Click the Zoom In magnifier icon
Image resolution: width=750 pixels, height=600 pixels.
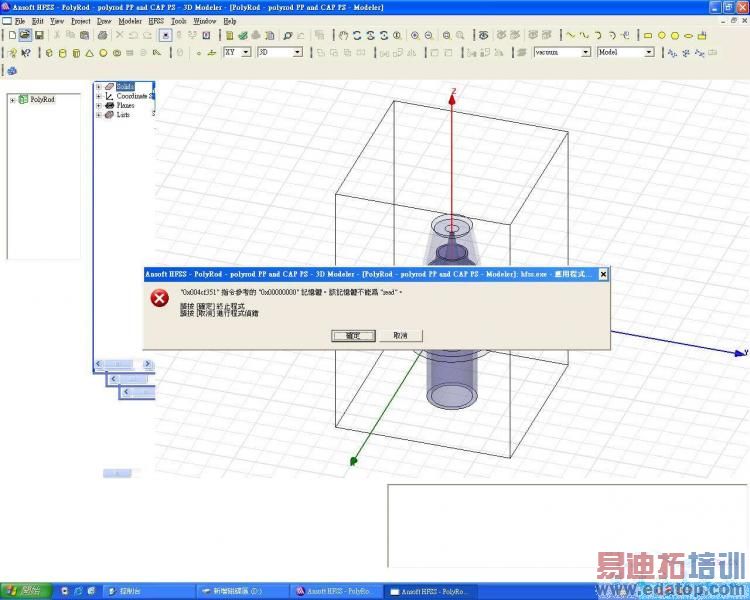point(415,35)
